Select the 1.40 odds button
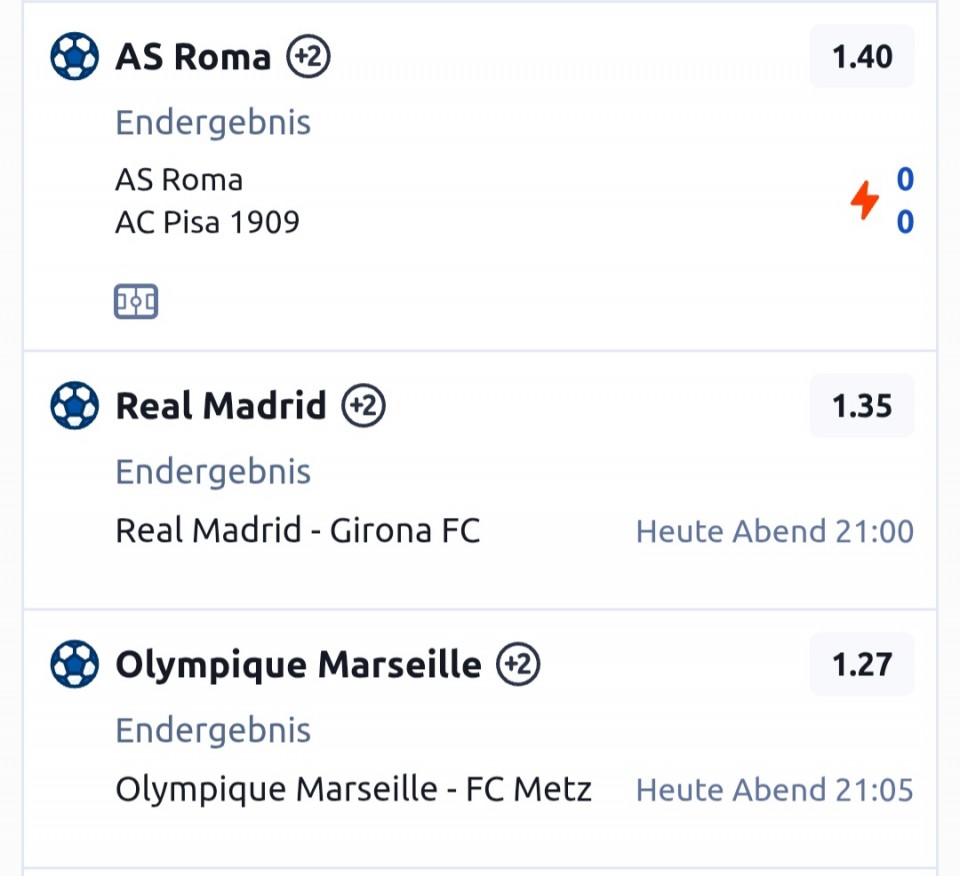This screenshot has height=876, width=960. (x=862, y=57)
